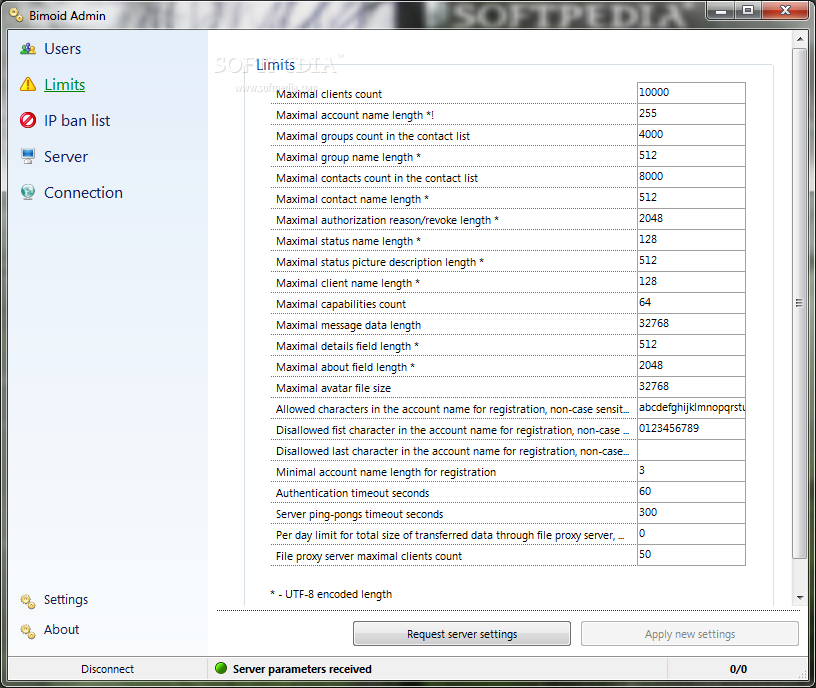The width and height of the screenshot is (816, 688).
Task: Select the Limits section
Action: point(65,85)
